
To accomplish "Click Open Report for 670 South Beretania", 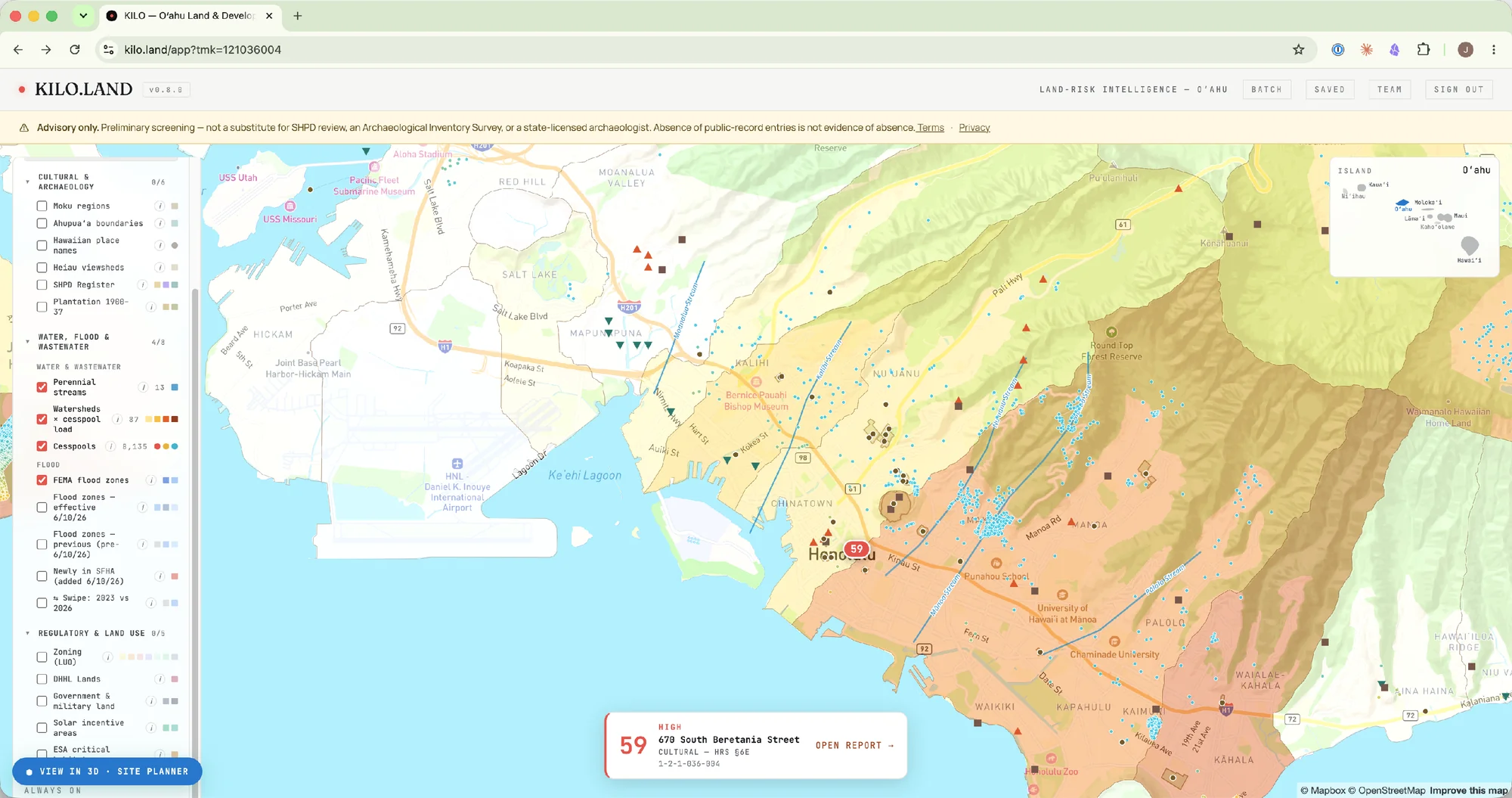I will point(854,746).
